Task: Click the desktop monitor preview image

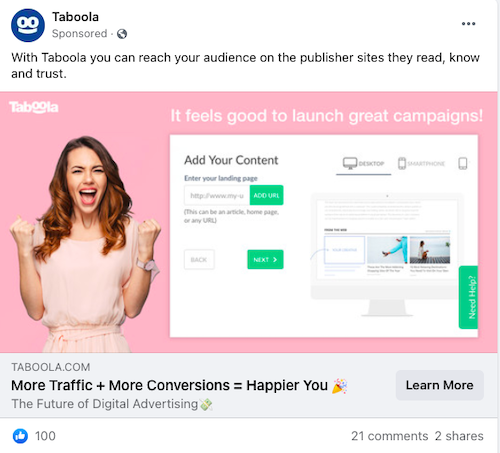Action: pyautogui.click(x=387, y=254)
